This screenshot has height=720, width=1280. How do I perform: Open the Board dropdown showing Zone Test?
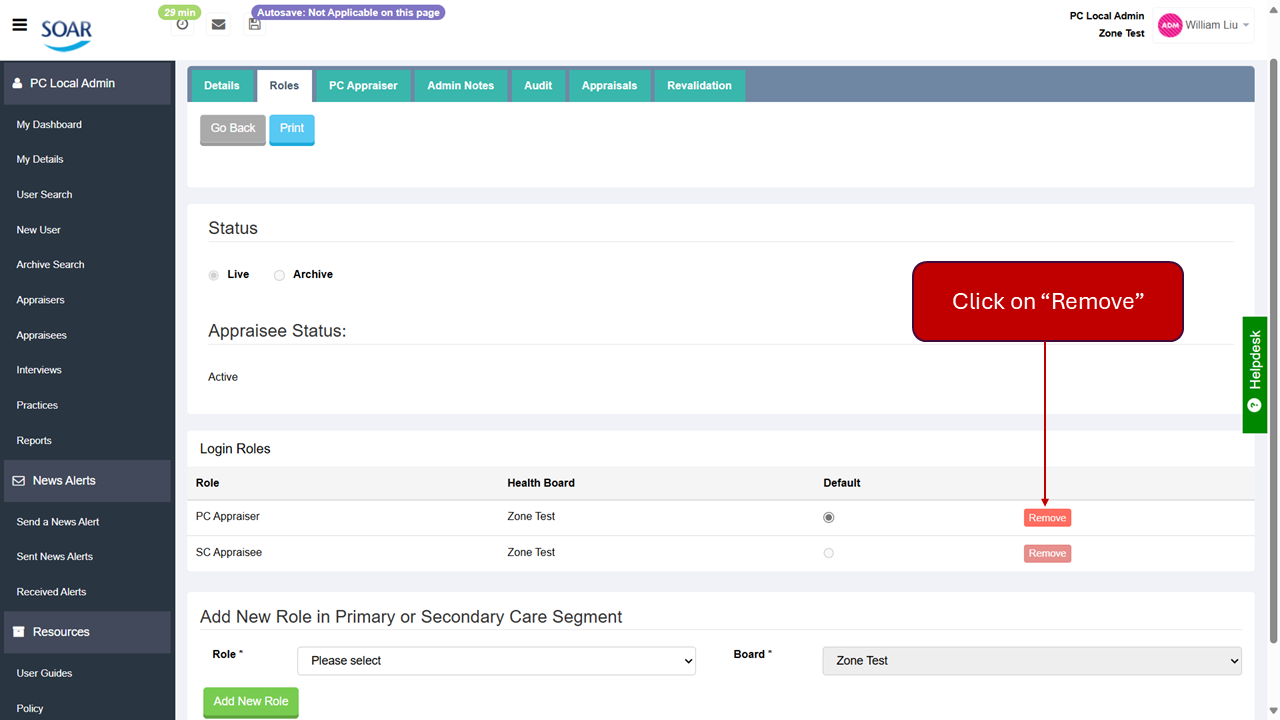point(1031,661)
